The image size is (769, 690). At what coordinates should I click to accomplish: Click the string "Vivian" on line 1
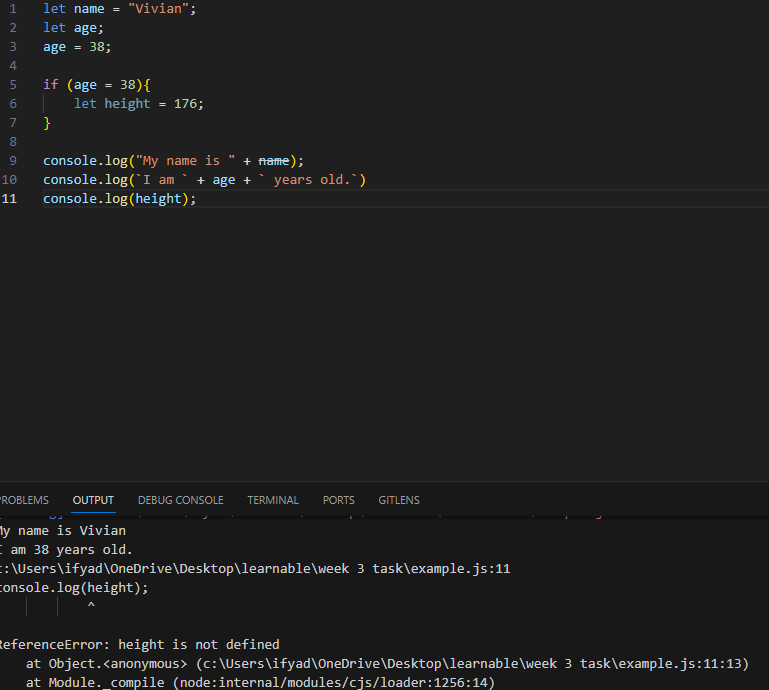(158, 9)
